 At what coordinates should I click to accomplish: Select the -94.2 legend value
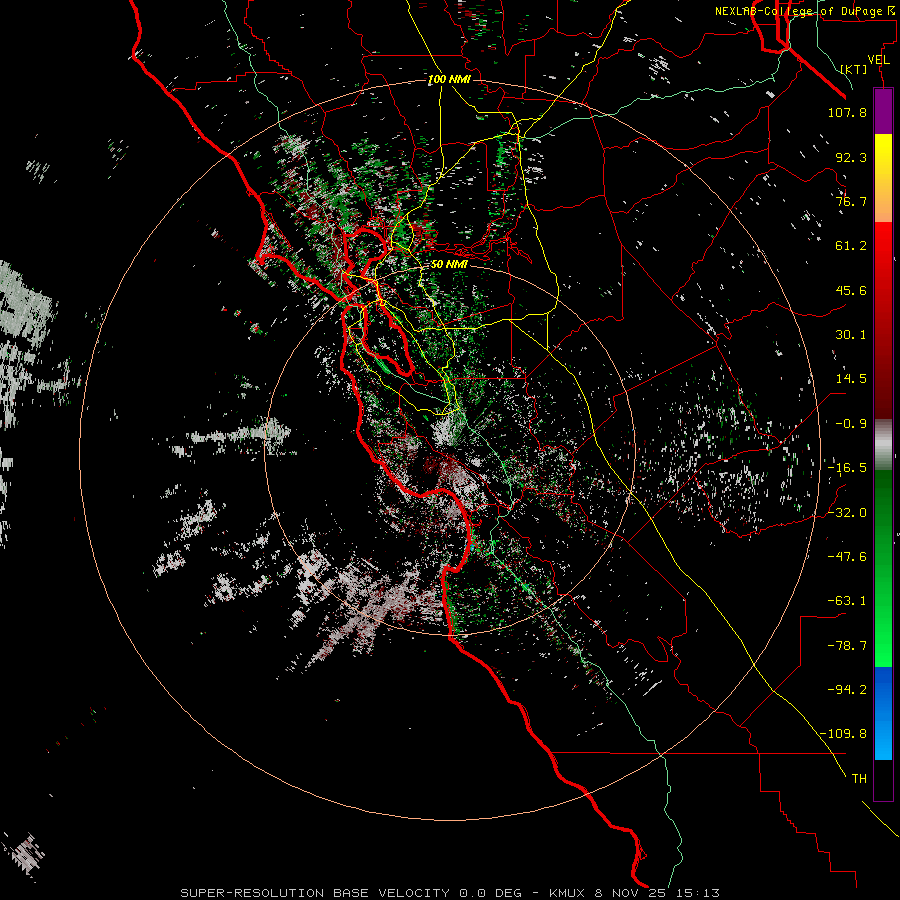tap(847, 689)
